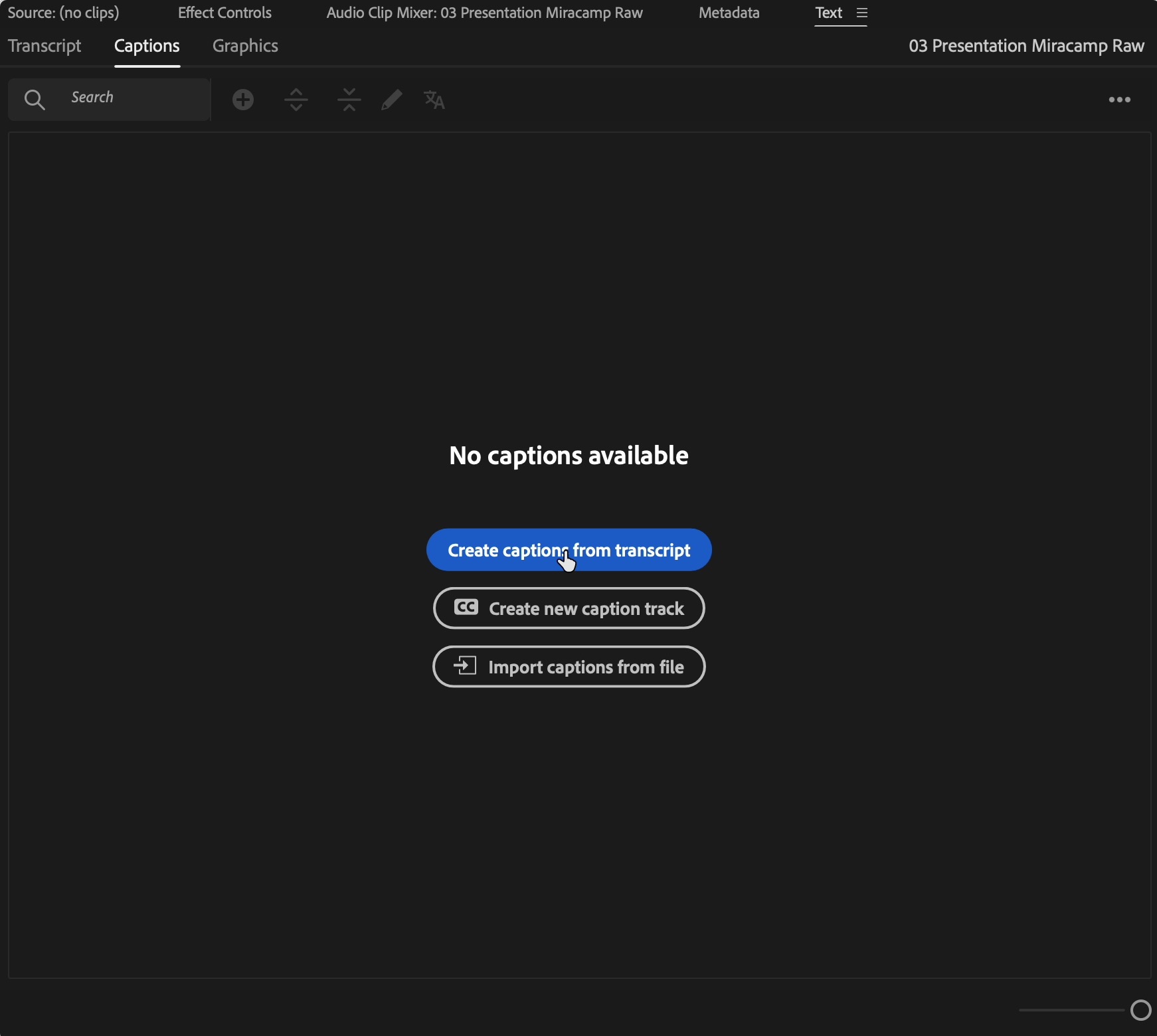Screen dimensions: 1157x1036
Task: Open the three-dots more options menu
Action: [x=1120, y=100]
